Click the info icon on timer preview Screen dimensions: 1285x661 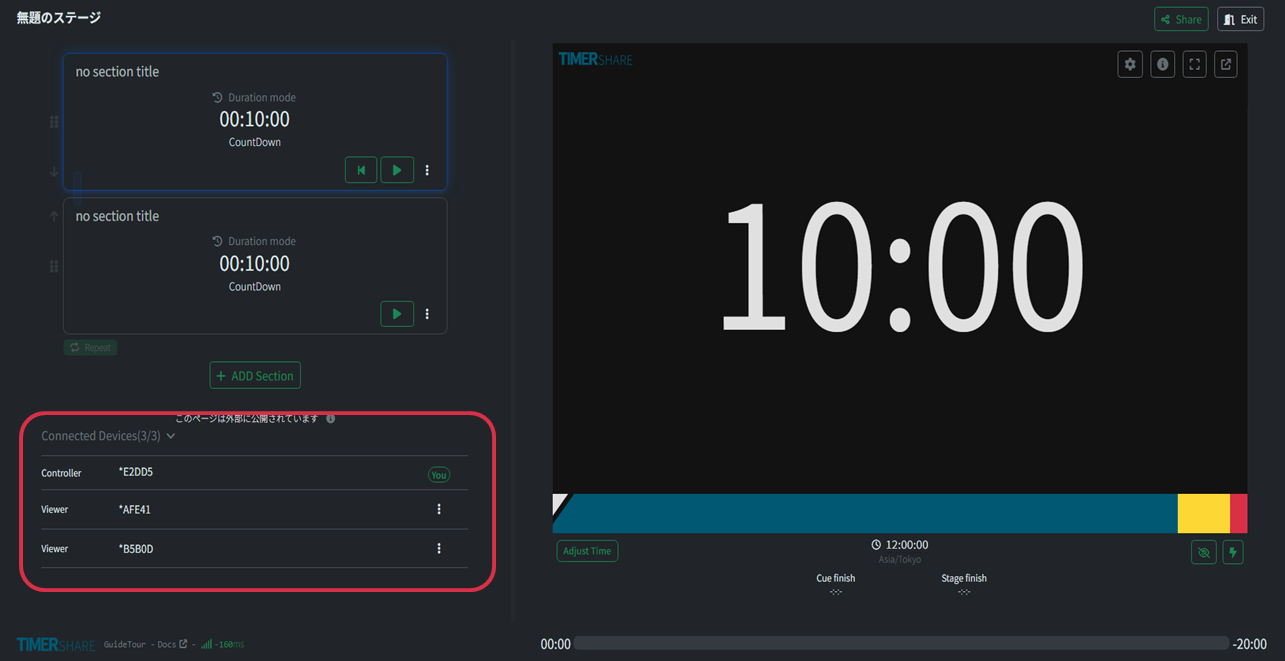tap(1162, 65)
